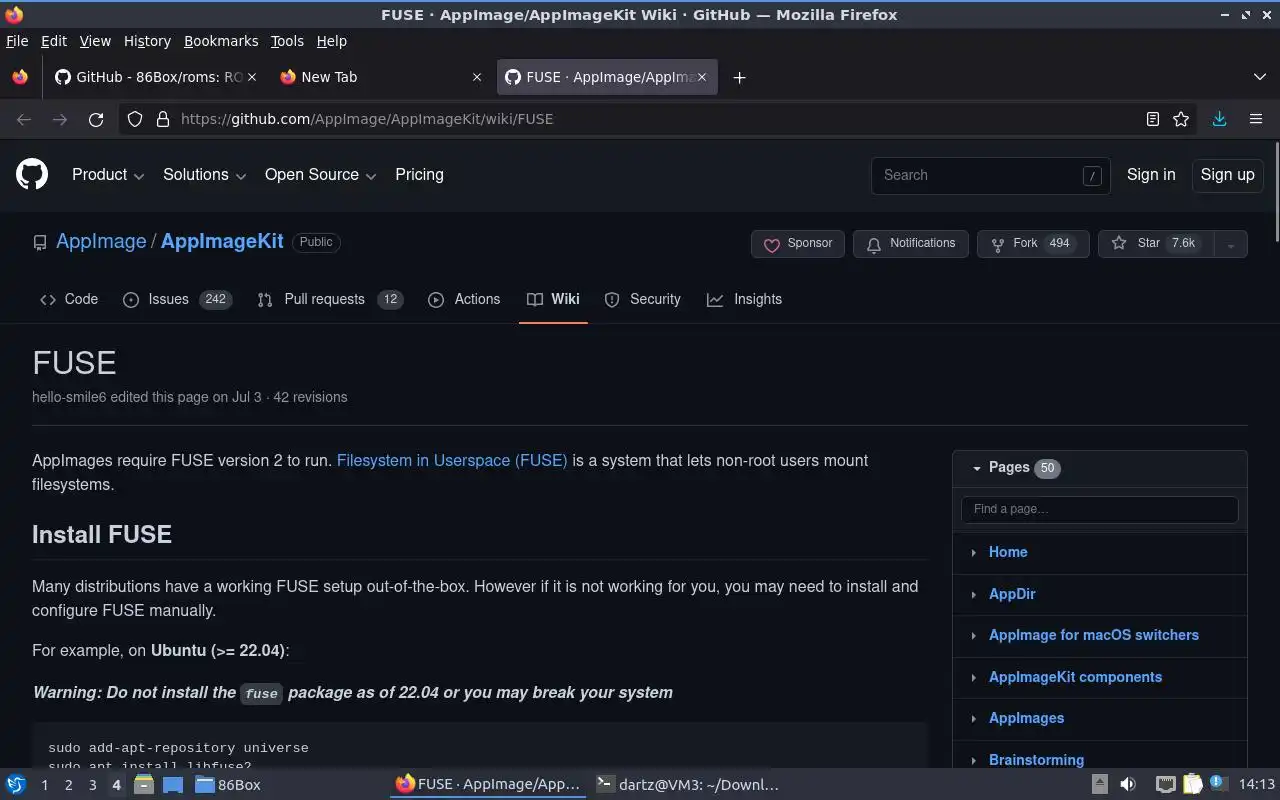1280x800 pixels.
Task: Open the Firefox hamburger application menu
Action: 1256,119
